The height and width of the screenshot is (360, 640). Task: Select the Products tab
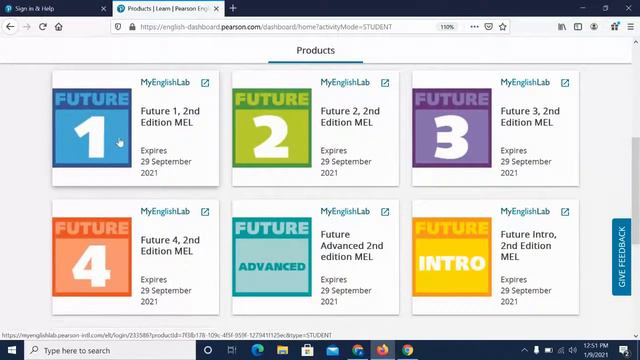point(316,51)
